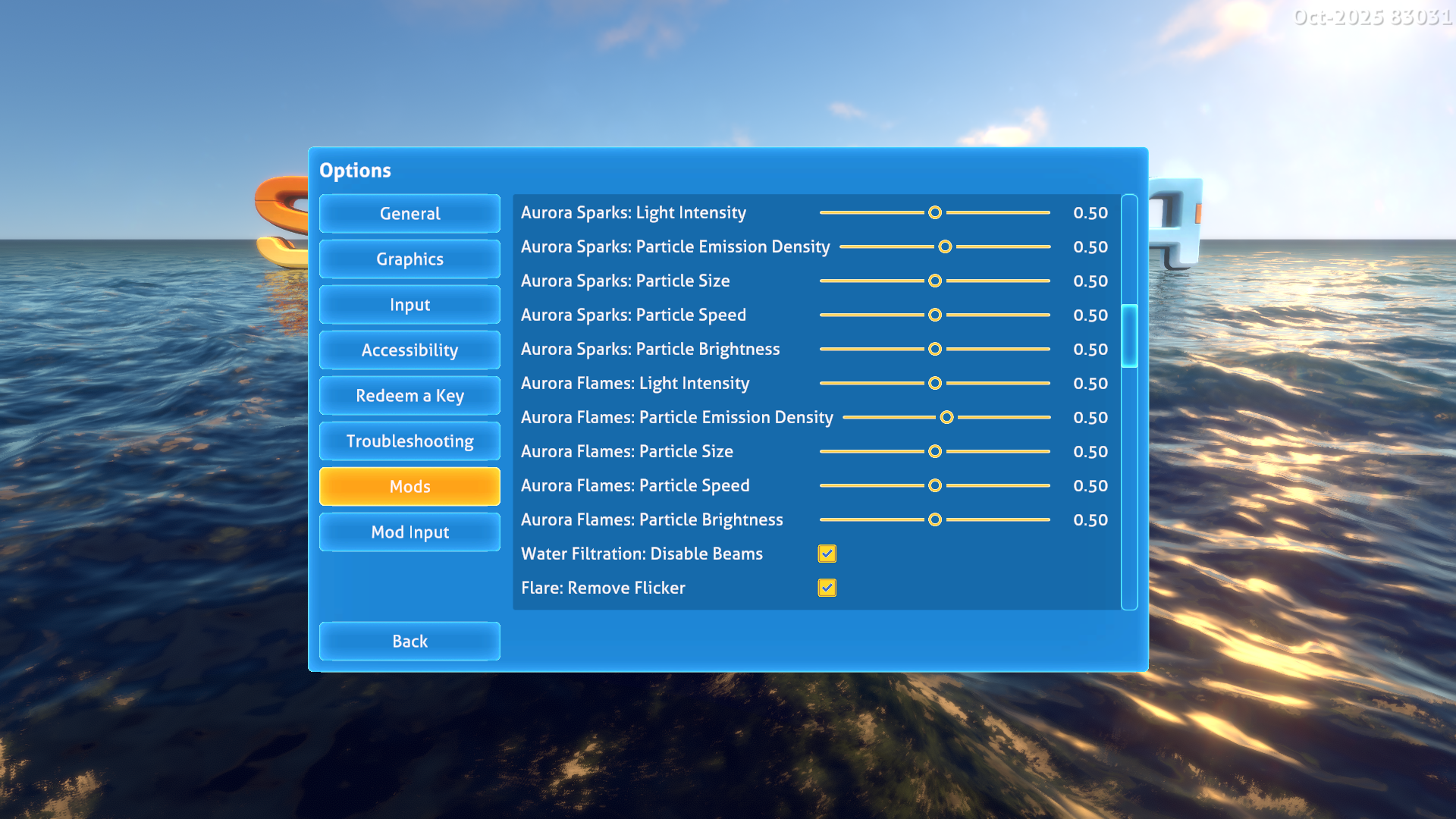Click Aurora Sparks: Light Intensity slider handle
Image resolution: width=1456 pixels, height=819 pixels.
(x=935, y=212)
